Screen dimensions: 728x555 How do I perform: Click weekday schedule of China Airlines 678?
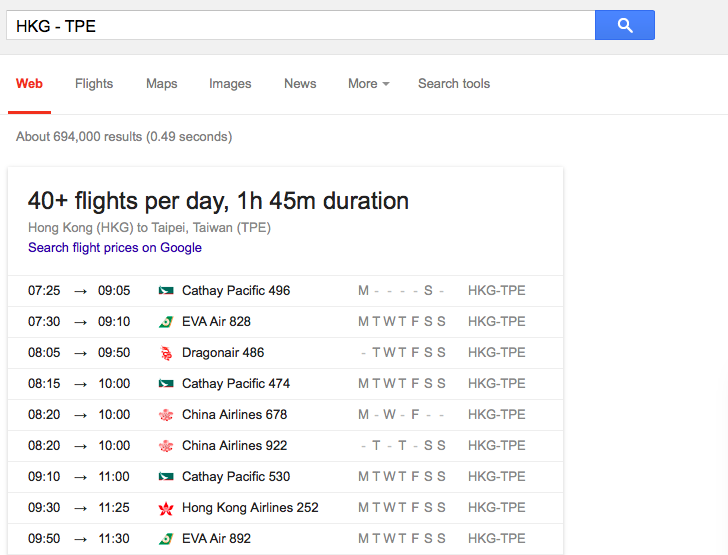click(x=402, y=415)
